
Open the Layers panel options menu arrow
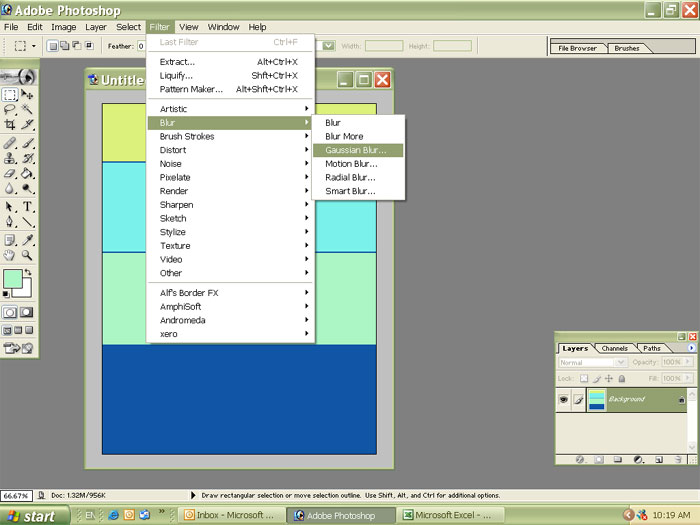click(x=692, y=348)
